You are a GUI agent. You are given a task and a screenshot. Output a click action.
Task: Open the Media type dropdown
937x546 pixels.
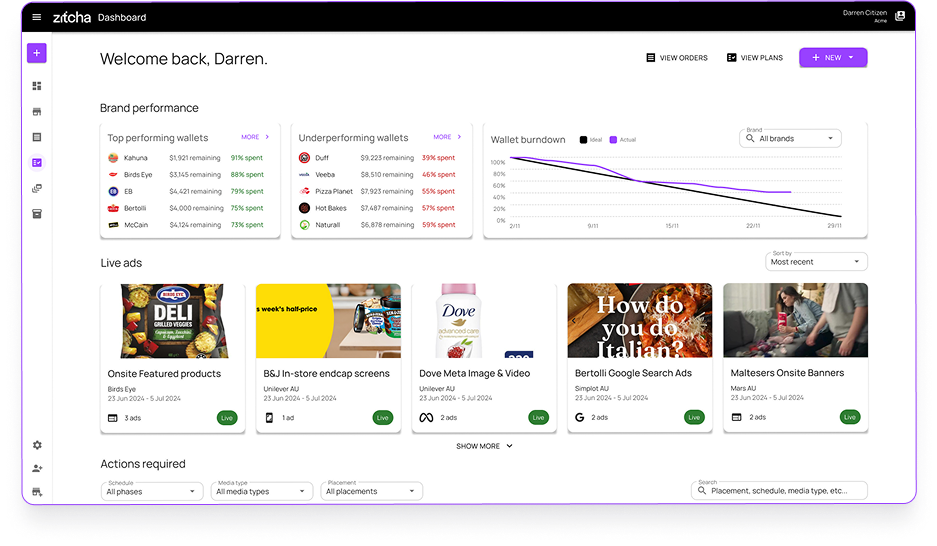pos(262,492)
